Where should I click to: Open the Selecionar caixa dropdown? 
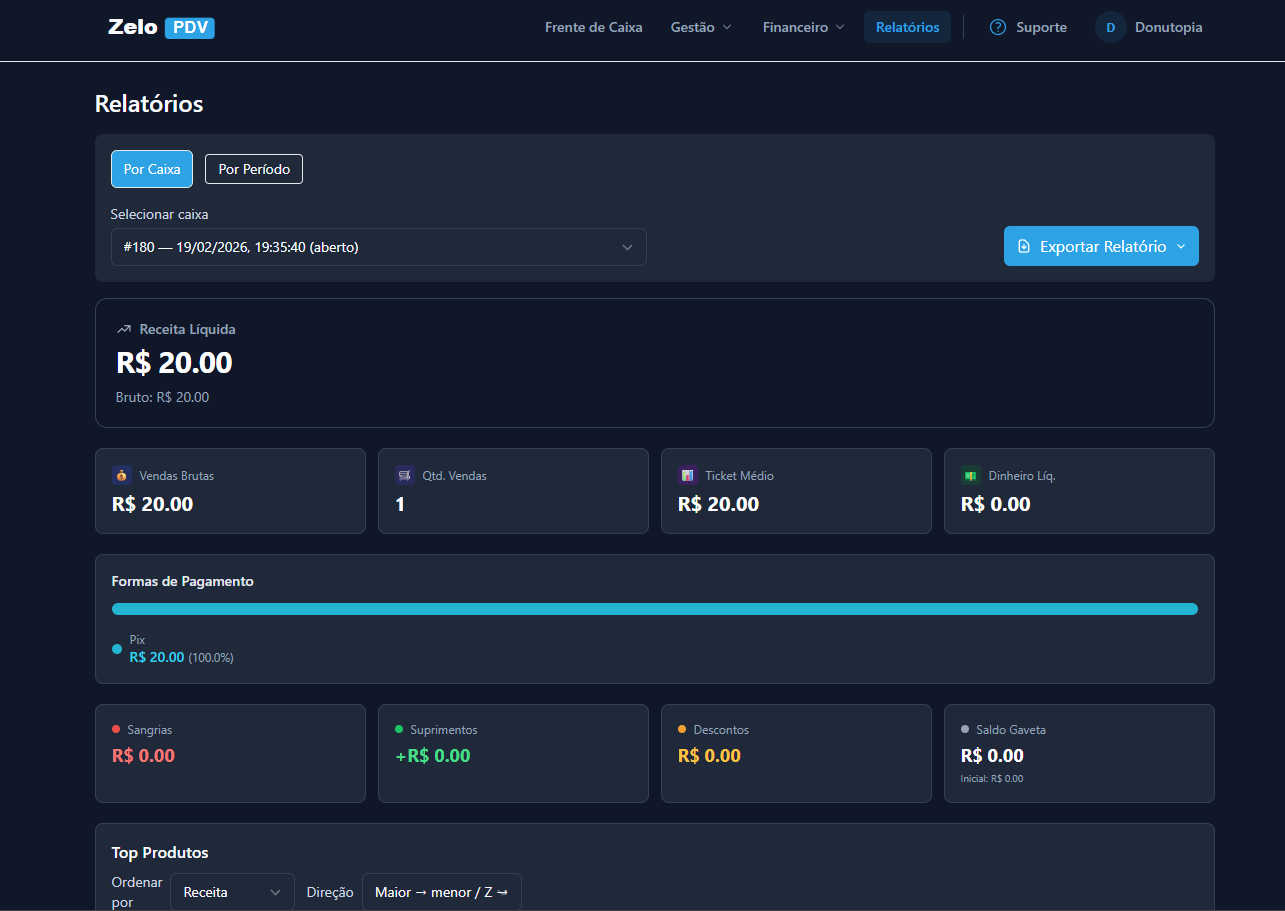tap(378, 247)
